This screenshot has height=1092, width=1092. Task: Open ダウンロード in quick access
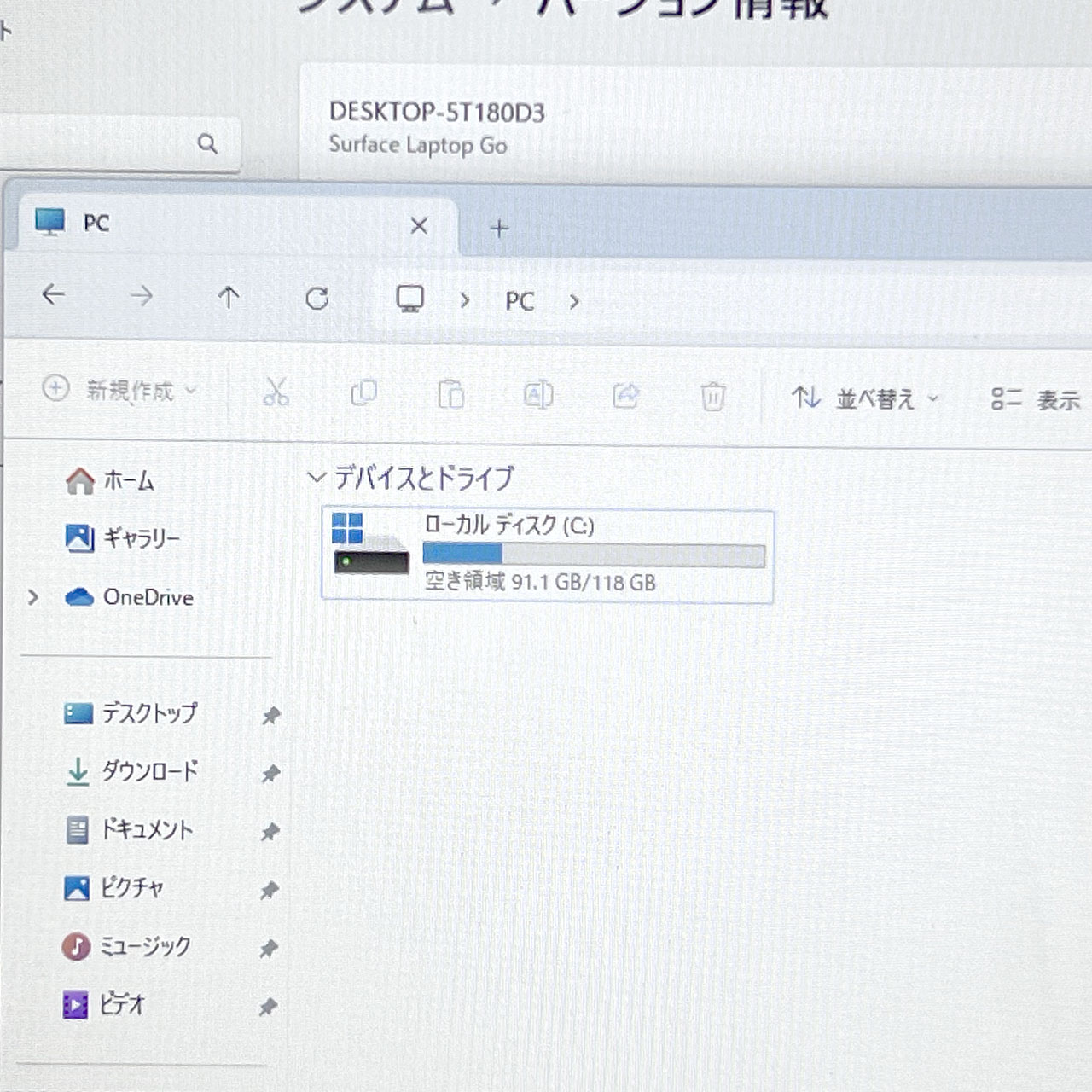tap(132, 771)
